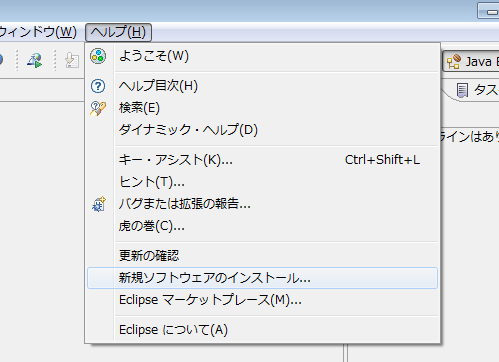
Task: Minimize the Eclipse window
Action: pyautogui.click(x=488, y=12)
